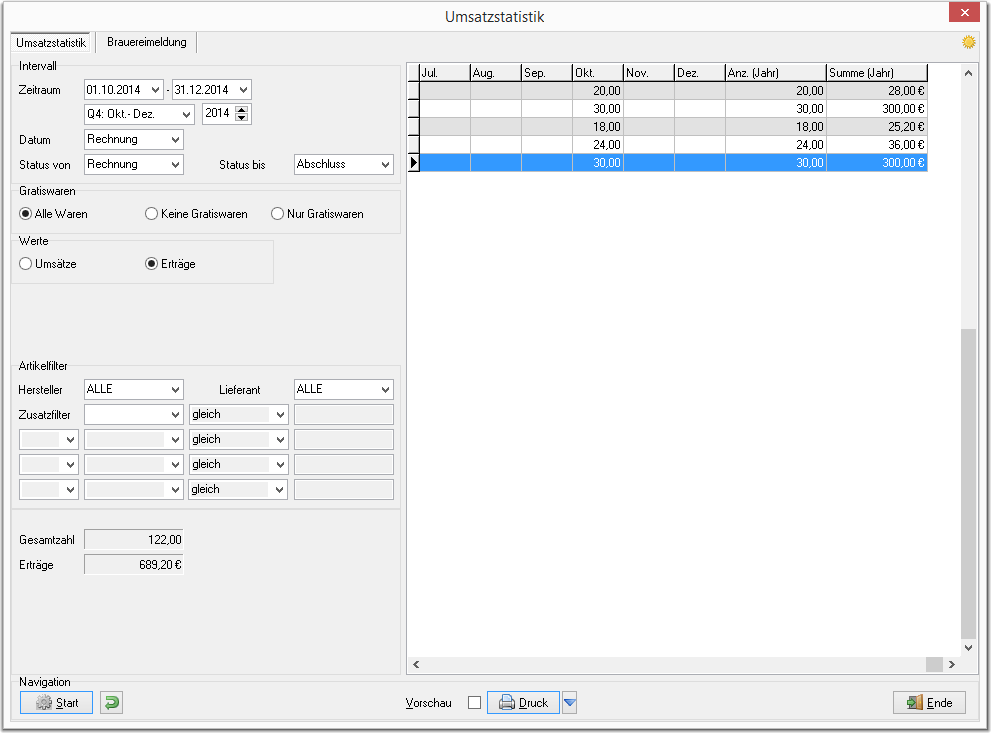Increase the year 2014 with spinner
The width and height of the screenshot is (991, 733).
(241, 109)
